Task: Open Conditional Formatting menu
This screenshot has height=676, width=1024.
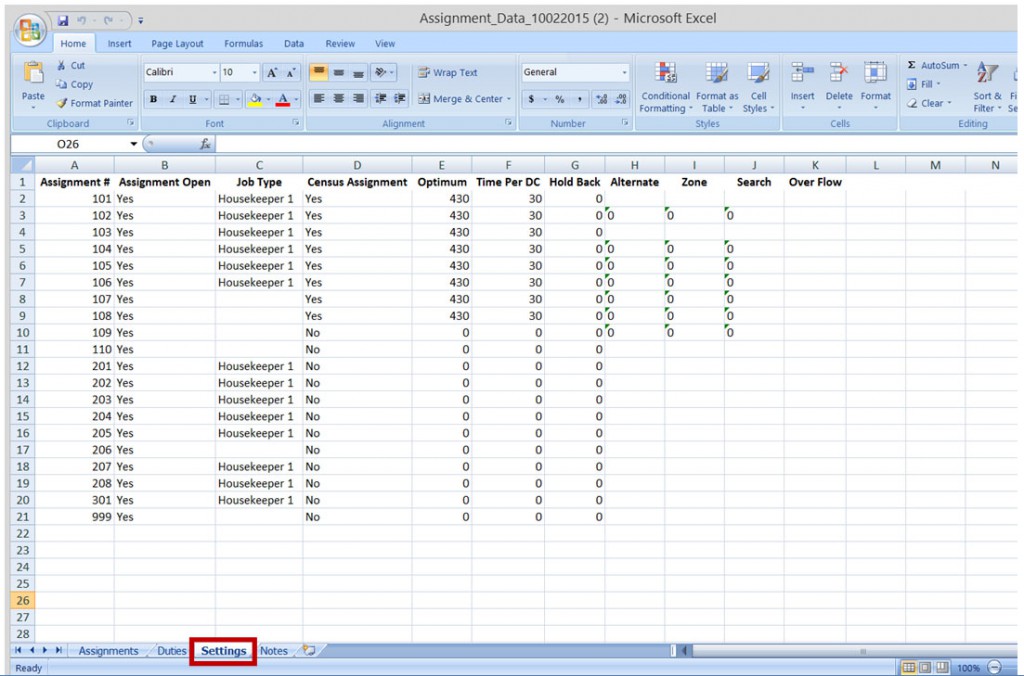Action: point(665,88)
